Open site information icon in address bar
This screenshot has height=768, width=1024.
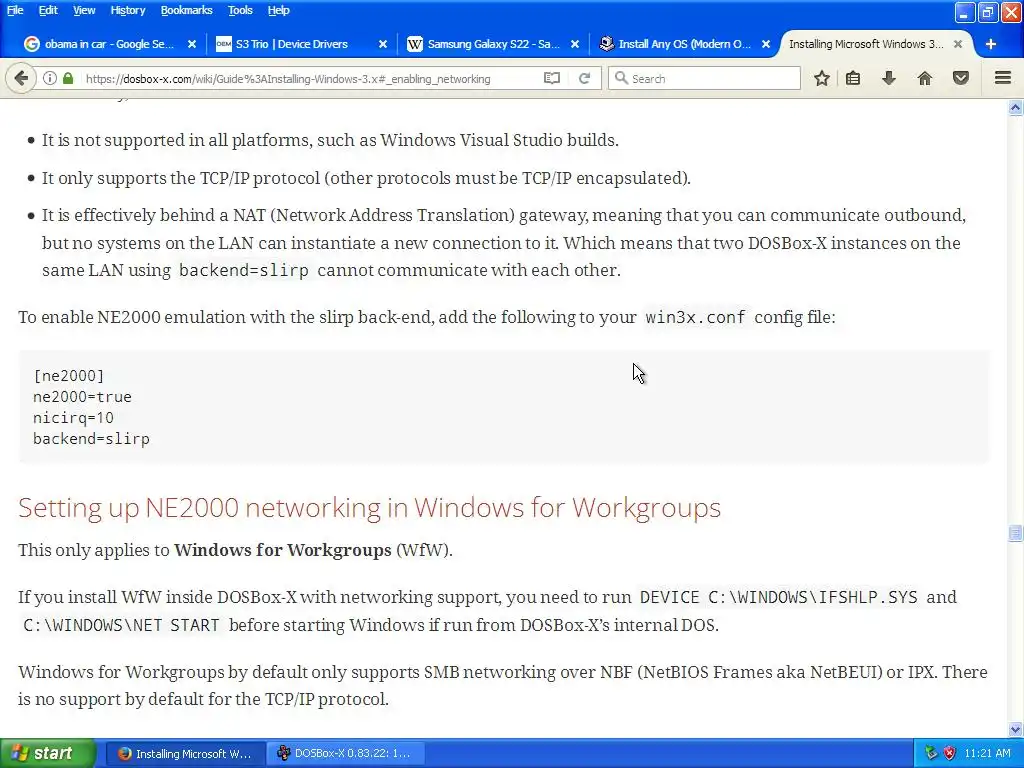click(x=50, y=78)
